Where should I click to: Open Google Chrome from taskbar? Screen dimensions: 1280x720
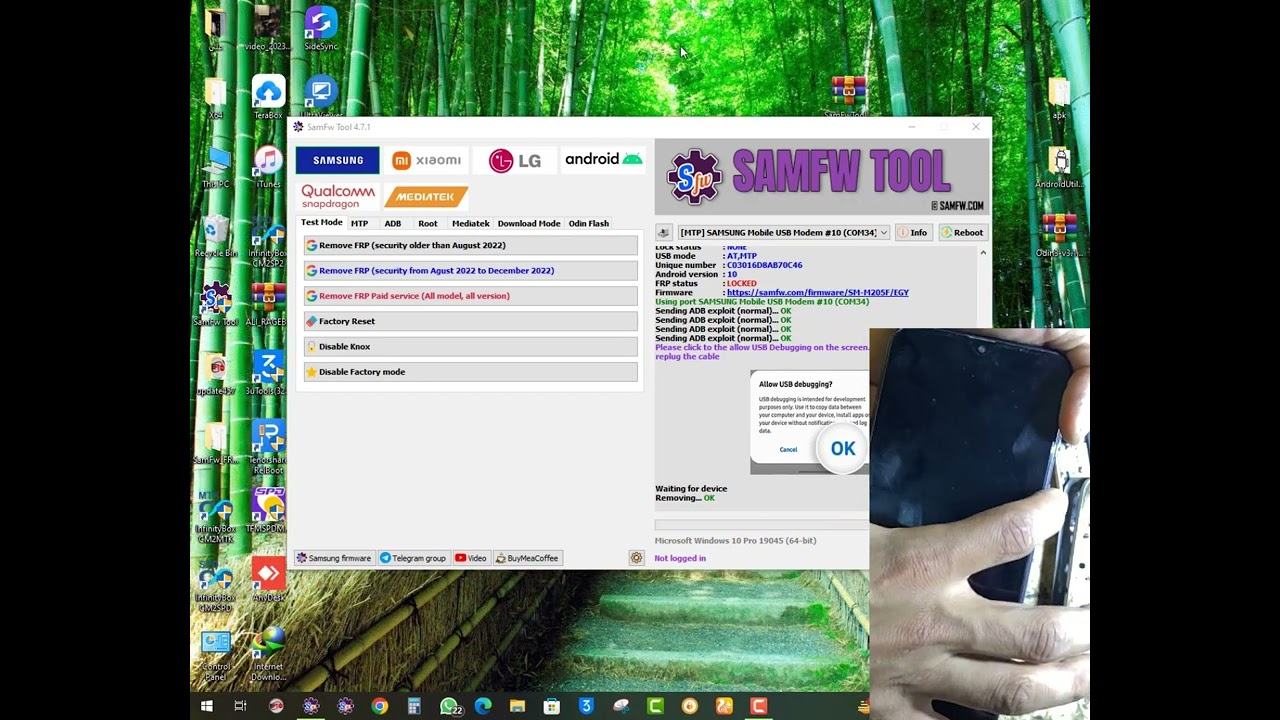(x=379, y=706)
